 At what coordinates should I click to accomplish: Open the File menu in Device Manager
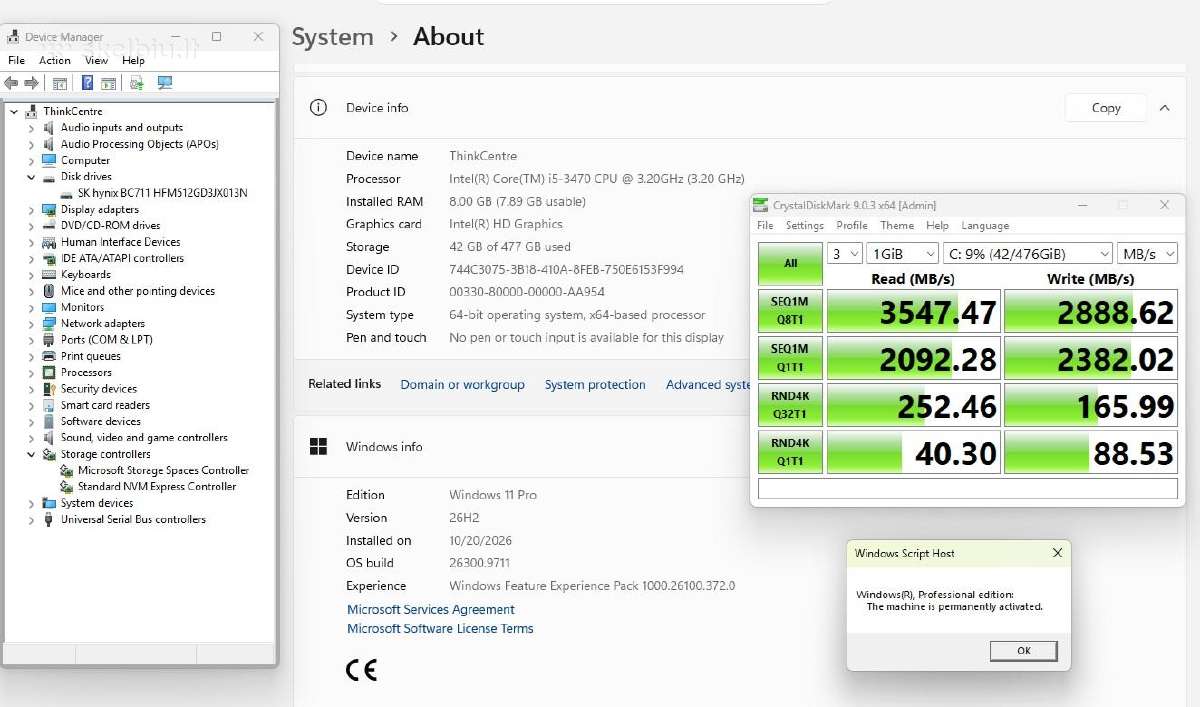point(16,60)
